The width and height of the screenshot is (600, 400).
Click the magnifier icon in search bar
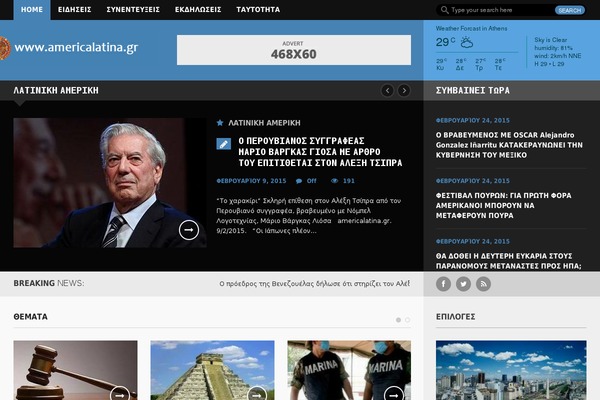(x=444, y=10)
